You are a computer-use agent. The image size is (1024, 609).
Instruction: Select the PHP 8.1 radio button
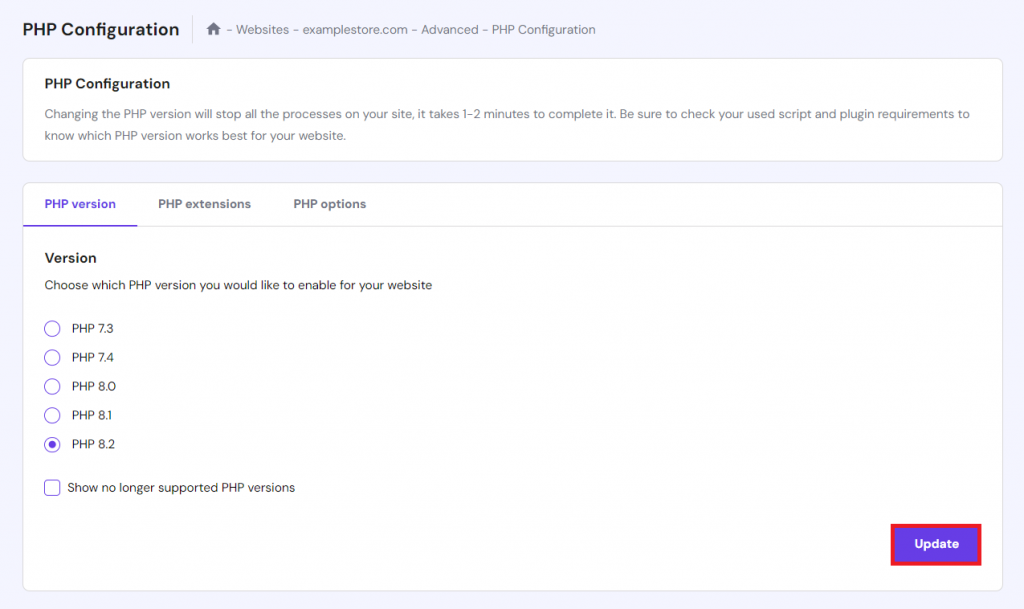[52, 415]
